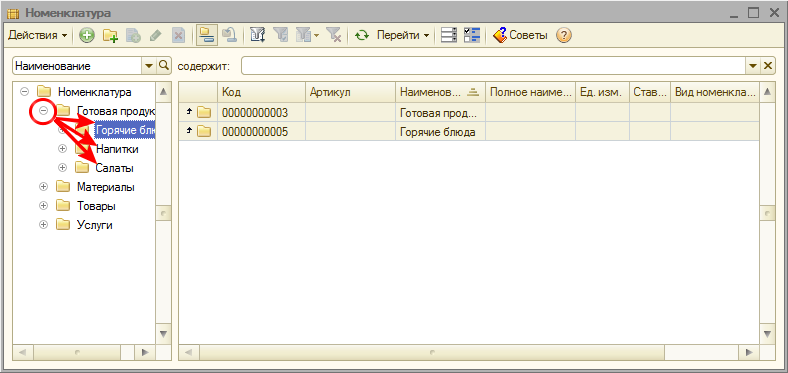The image size is (788, 373).
Task: Refresh the list with green arrows icon
Action: [x=361, y=36]
